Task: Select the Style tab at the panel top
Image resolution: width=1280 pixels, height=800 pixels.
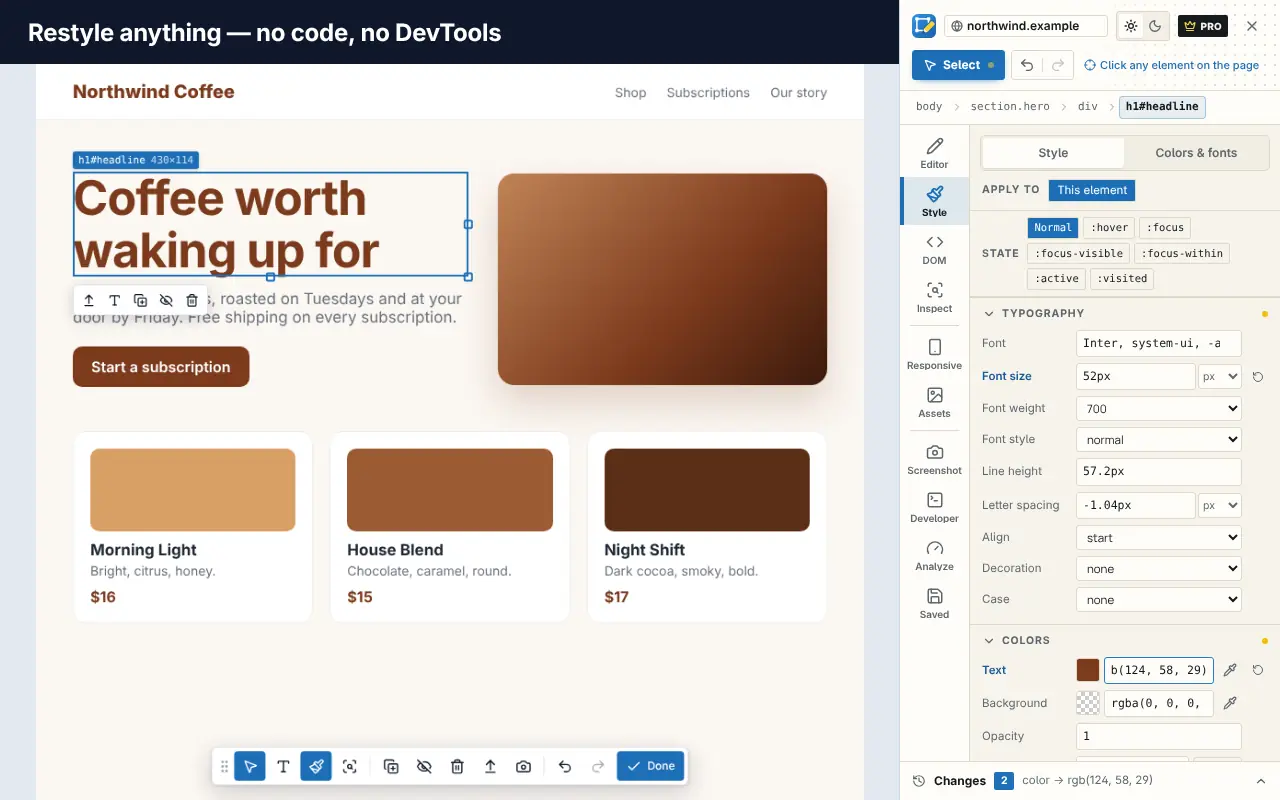Action: pyautogui.click(x=1053, y=153)
